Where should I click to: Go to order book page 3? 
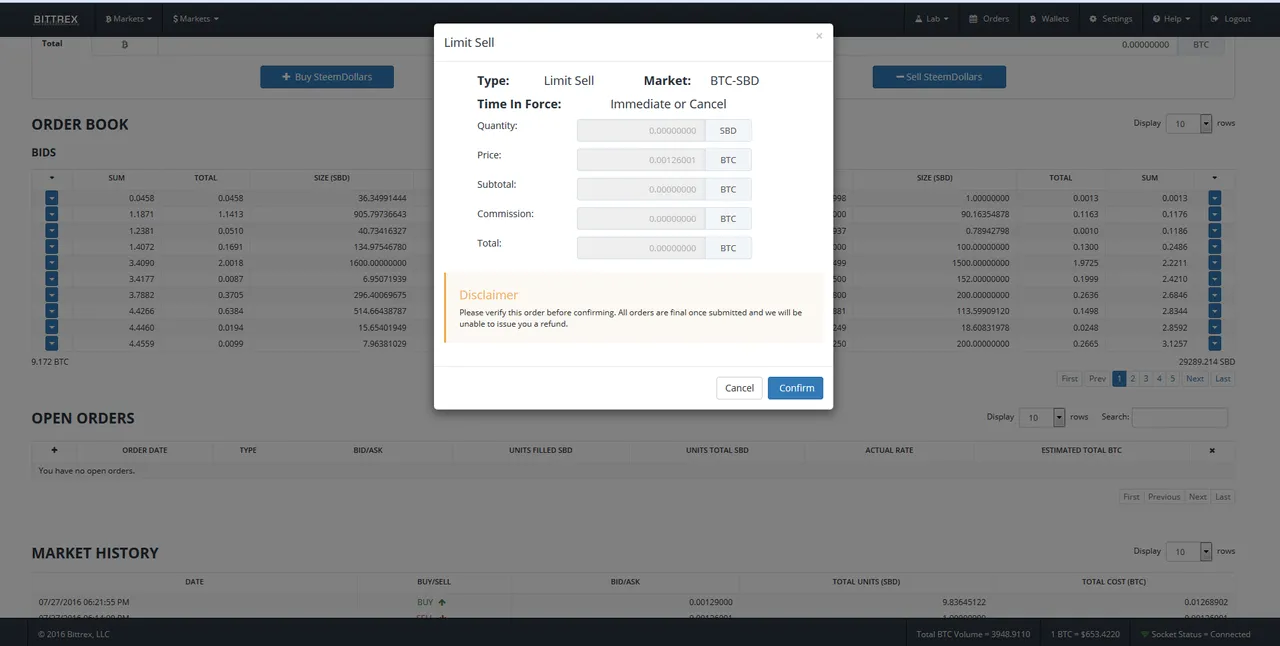[x=1146, y=379]
